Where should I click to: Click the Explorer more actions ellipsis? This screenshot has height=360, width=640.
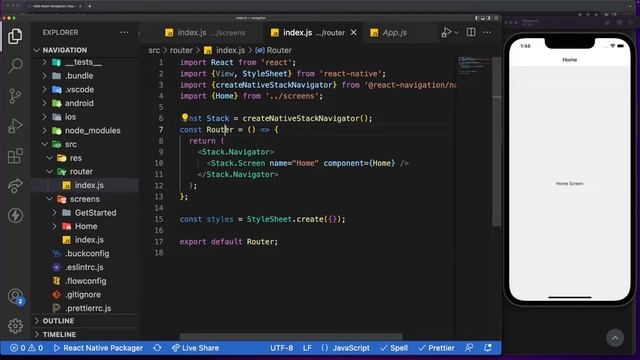coord(124,32)
